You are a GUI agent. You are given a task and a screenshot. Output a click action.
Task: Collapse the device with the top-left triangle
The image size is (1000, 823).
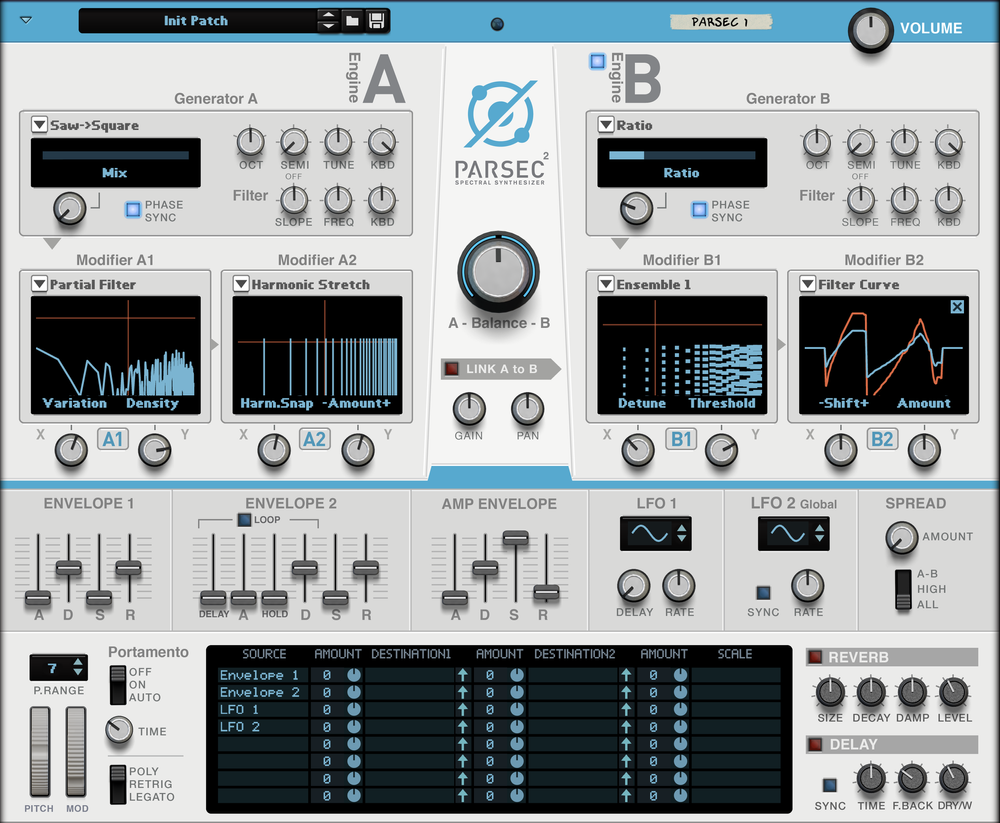(26, 20)
